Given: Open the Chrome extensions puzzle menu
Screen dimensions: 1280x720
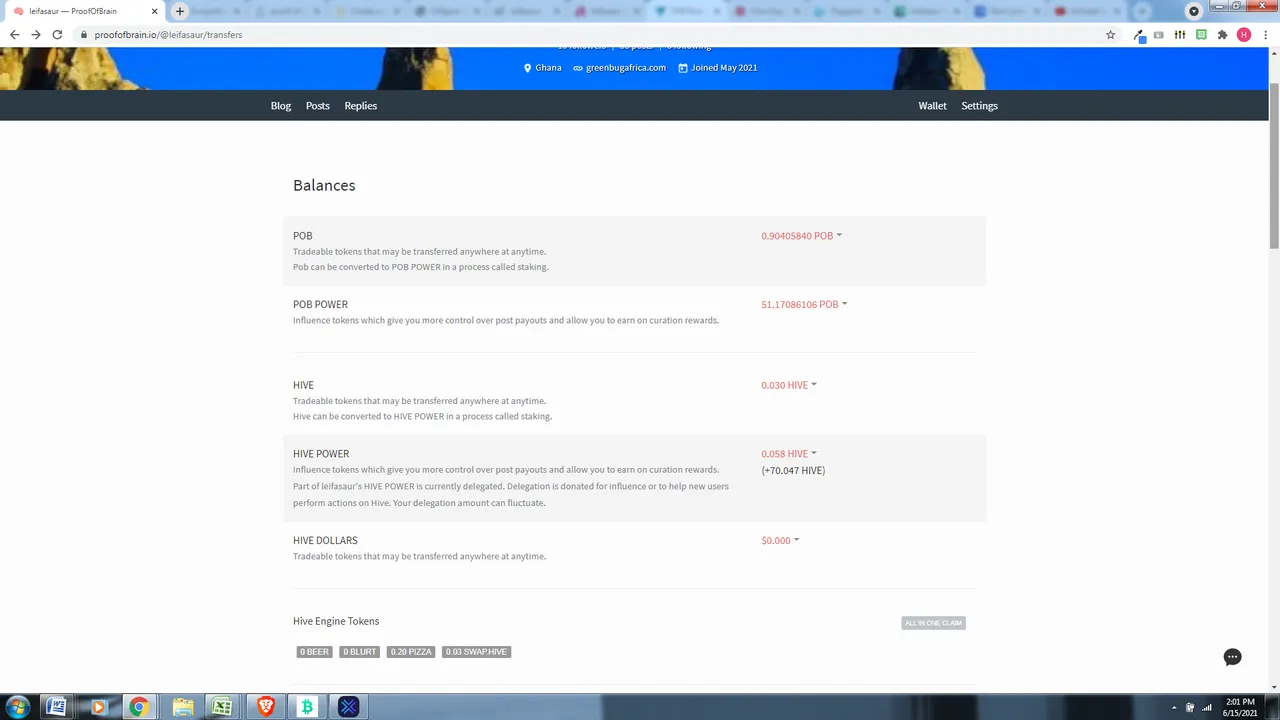Looking at the screenshot, I should [x=1222, y=35].
